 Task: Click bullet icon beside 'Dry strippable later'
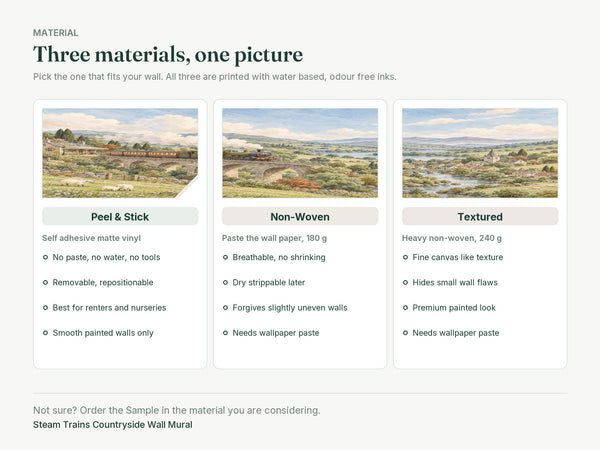pyautogui.click(x=225, y=282)
